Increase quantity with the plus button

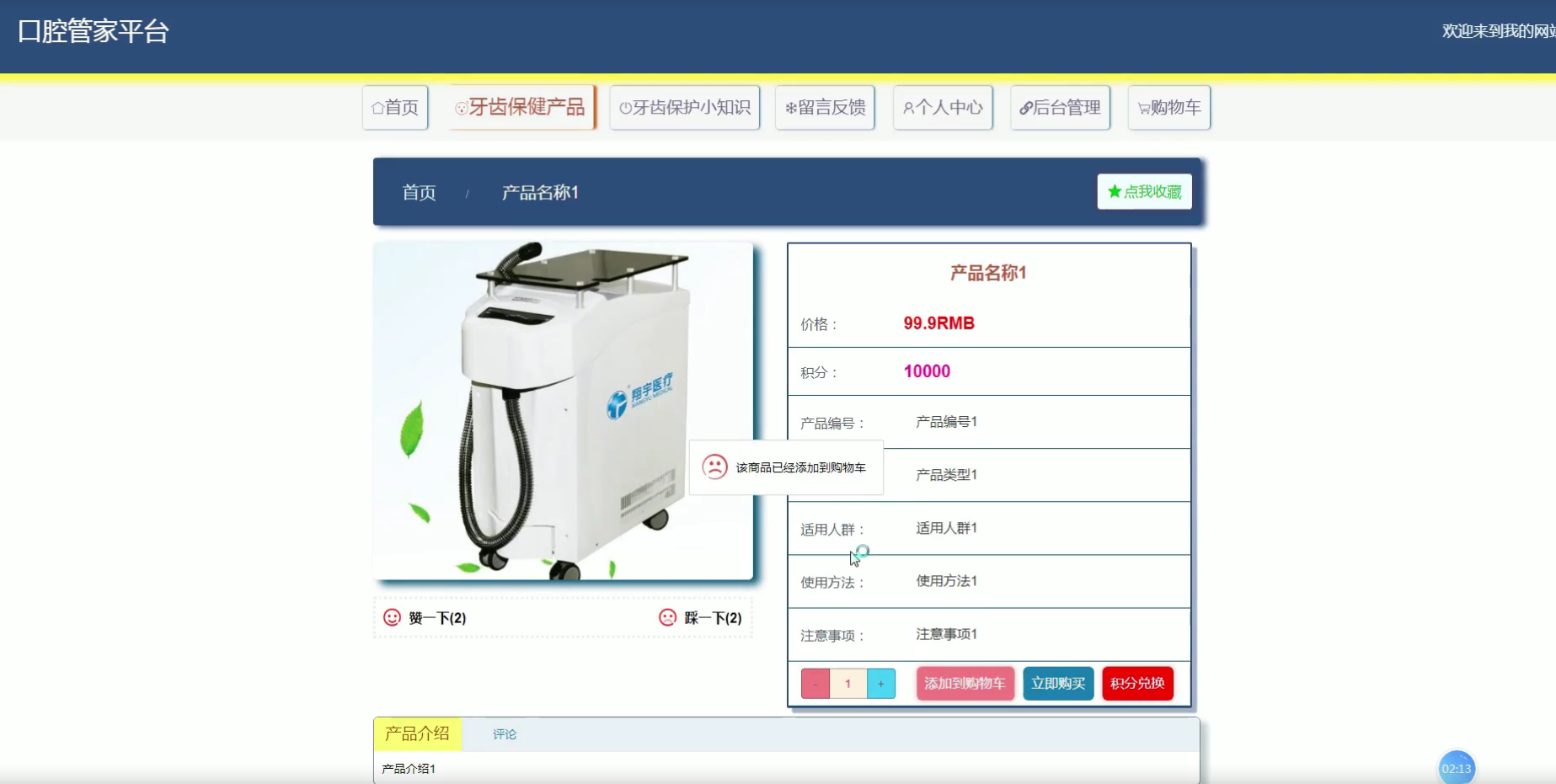click(x=881, y=684)
